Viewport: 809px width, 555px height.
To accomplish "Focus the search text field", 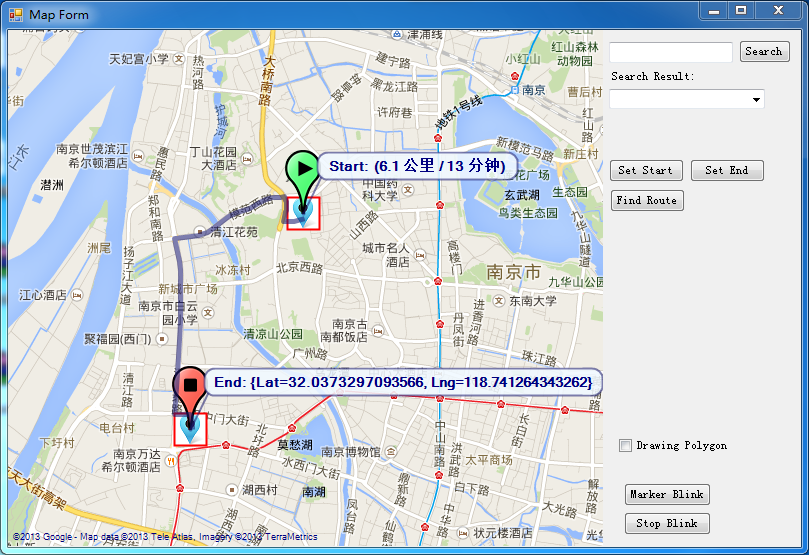I will 670,52.
